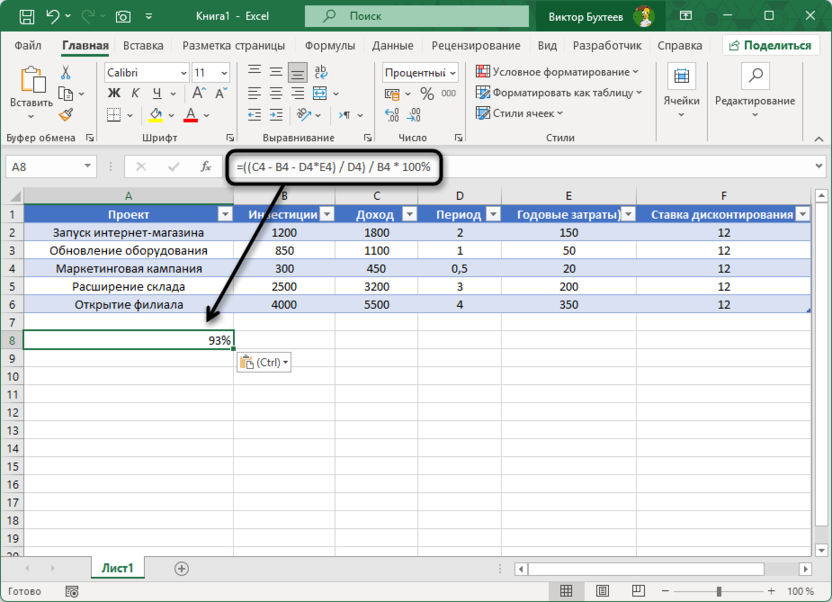Click the Cut scissors icon
The height and width of the screenshot is (602, 832).
tap(66, 73)
